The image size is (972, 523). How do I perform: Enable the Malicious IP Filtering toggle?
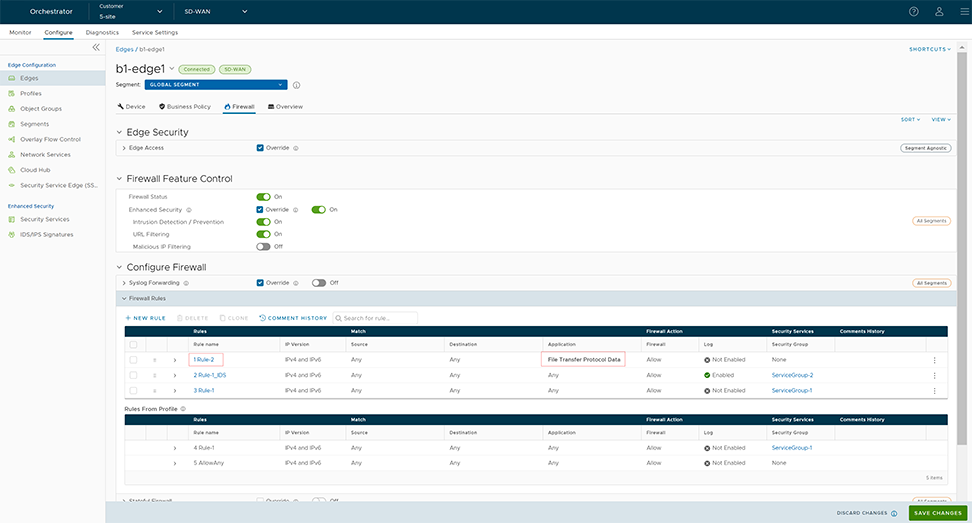pos(264,246)
